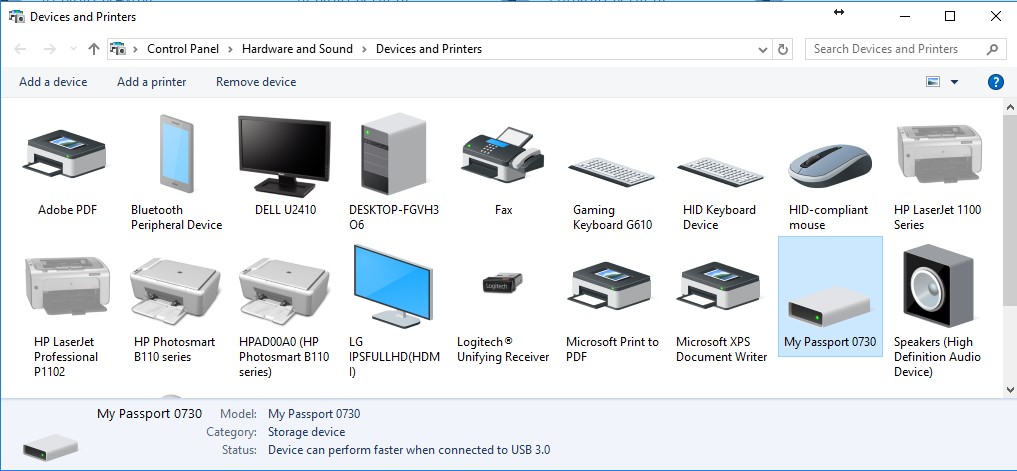Click the scrollbar up arrow

[1010, 106]
